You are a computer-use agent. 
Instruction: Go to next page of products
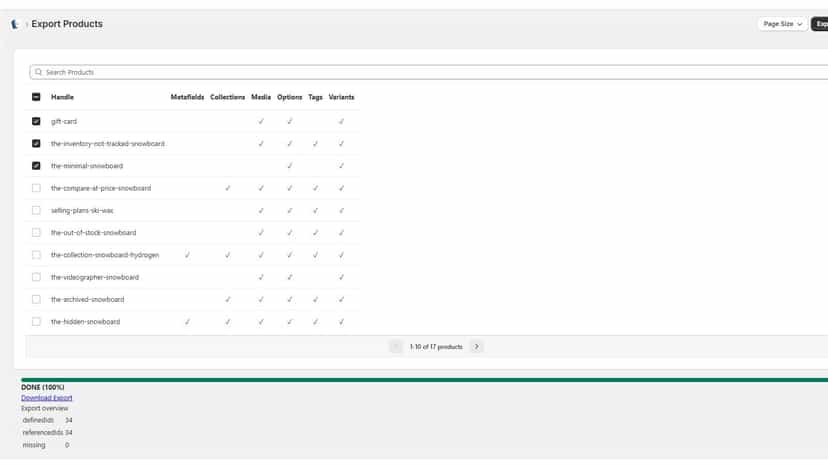point(476,347)
